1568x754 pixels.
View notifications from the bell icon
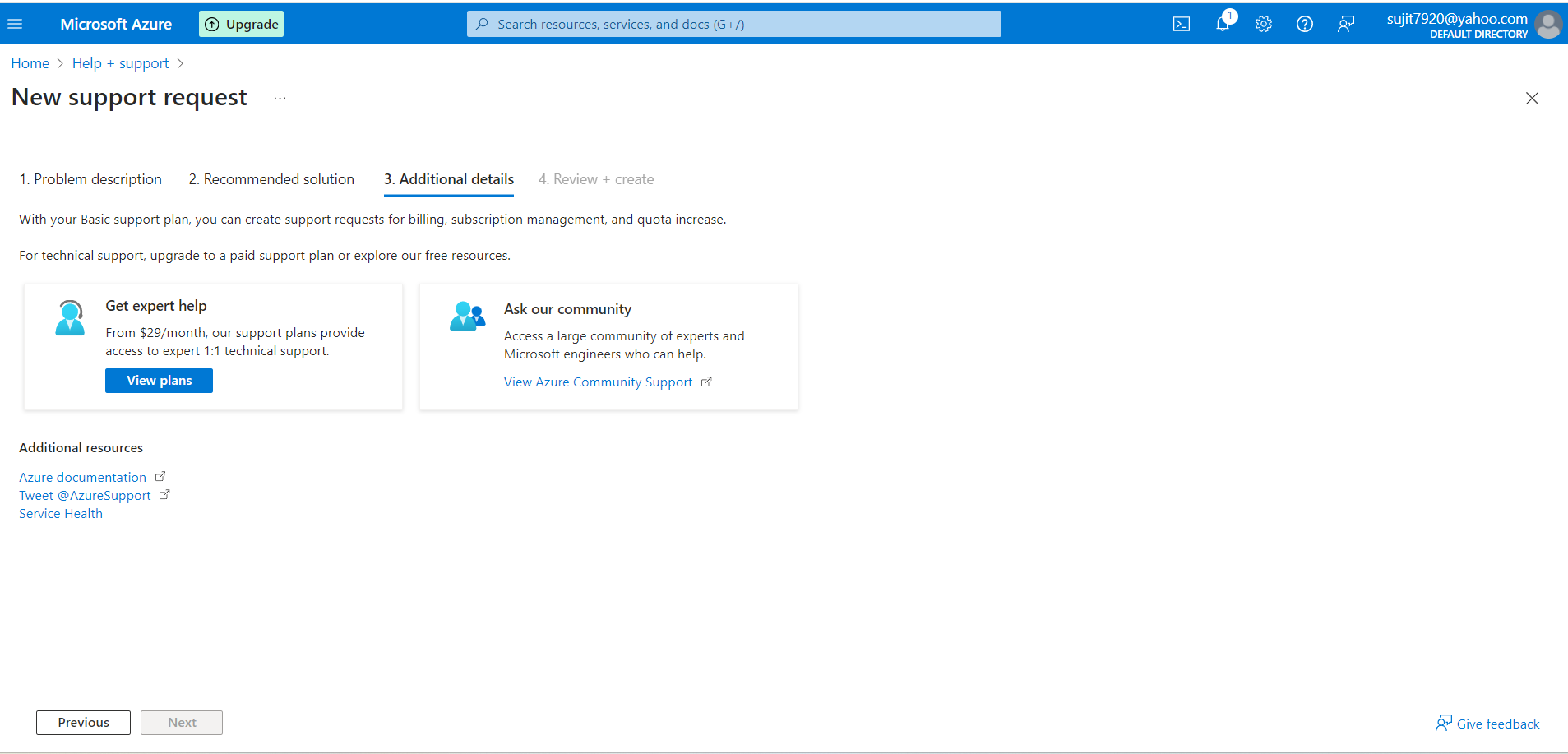[x=1222, y=24]
